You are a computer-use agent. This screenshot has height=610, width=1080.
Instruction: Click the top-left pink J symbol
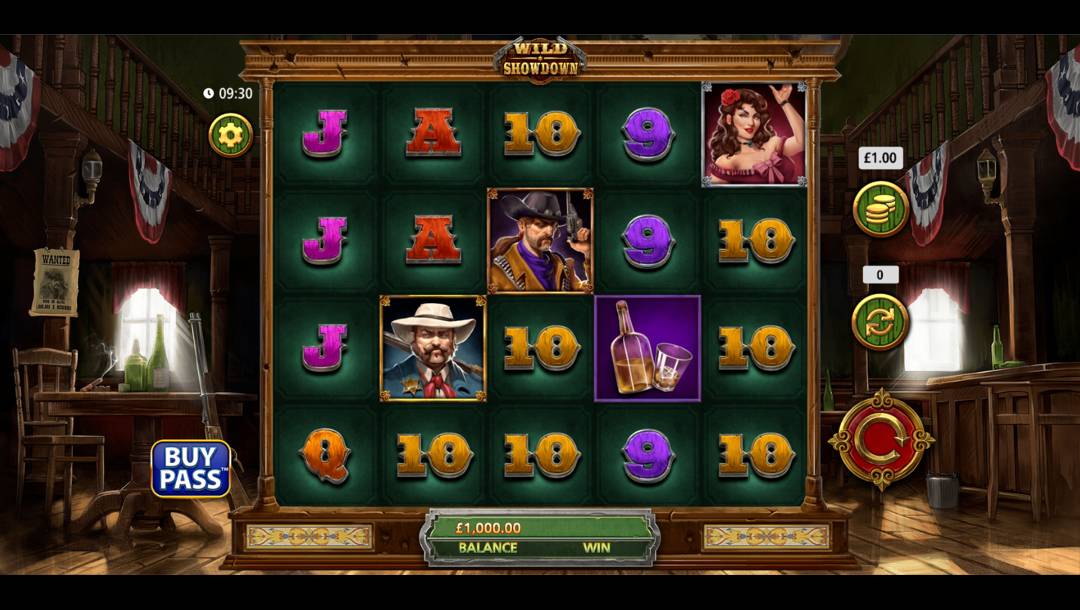pyautogui.click(x=325, y=134)
